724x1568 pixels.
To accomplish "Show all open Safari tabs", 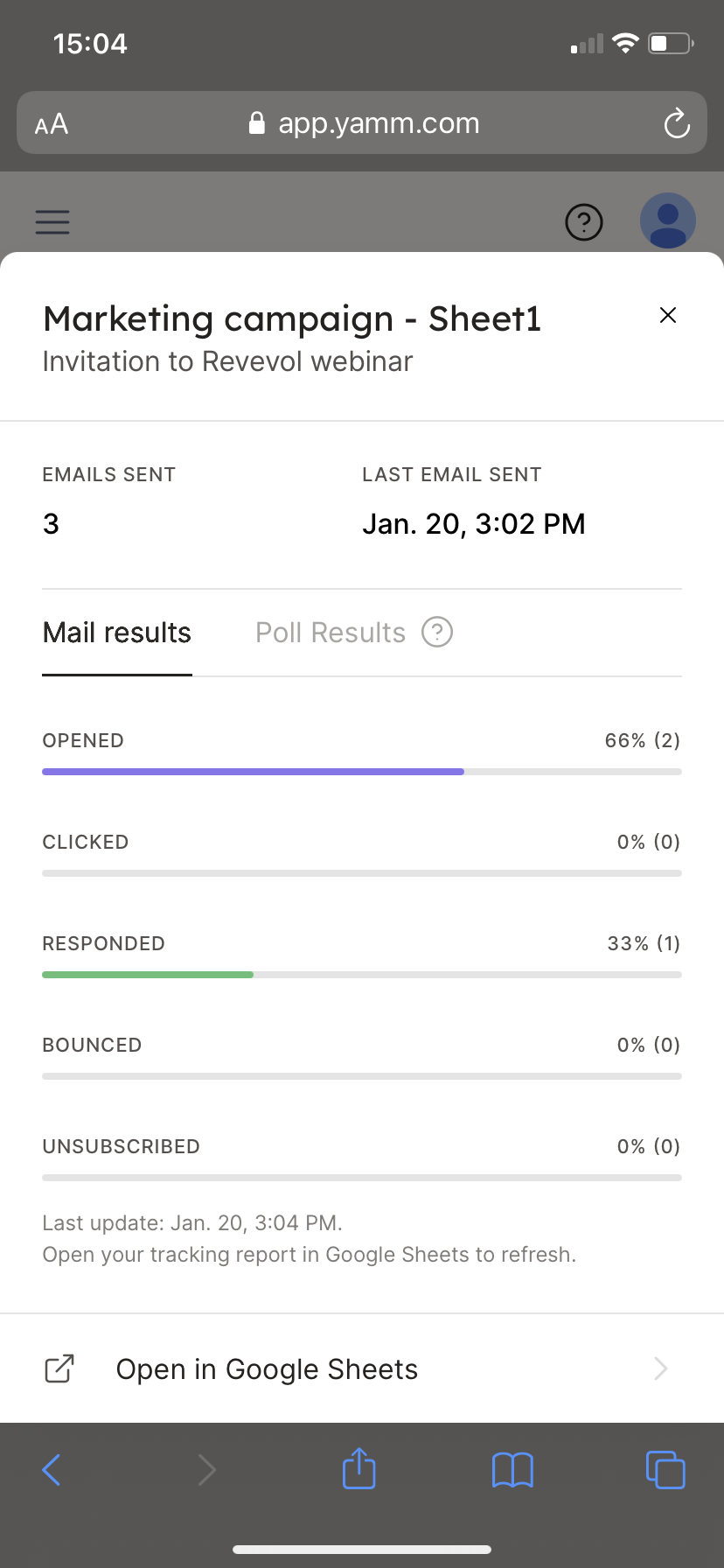I will (x=665, y=1470).
